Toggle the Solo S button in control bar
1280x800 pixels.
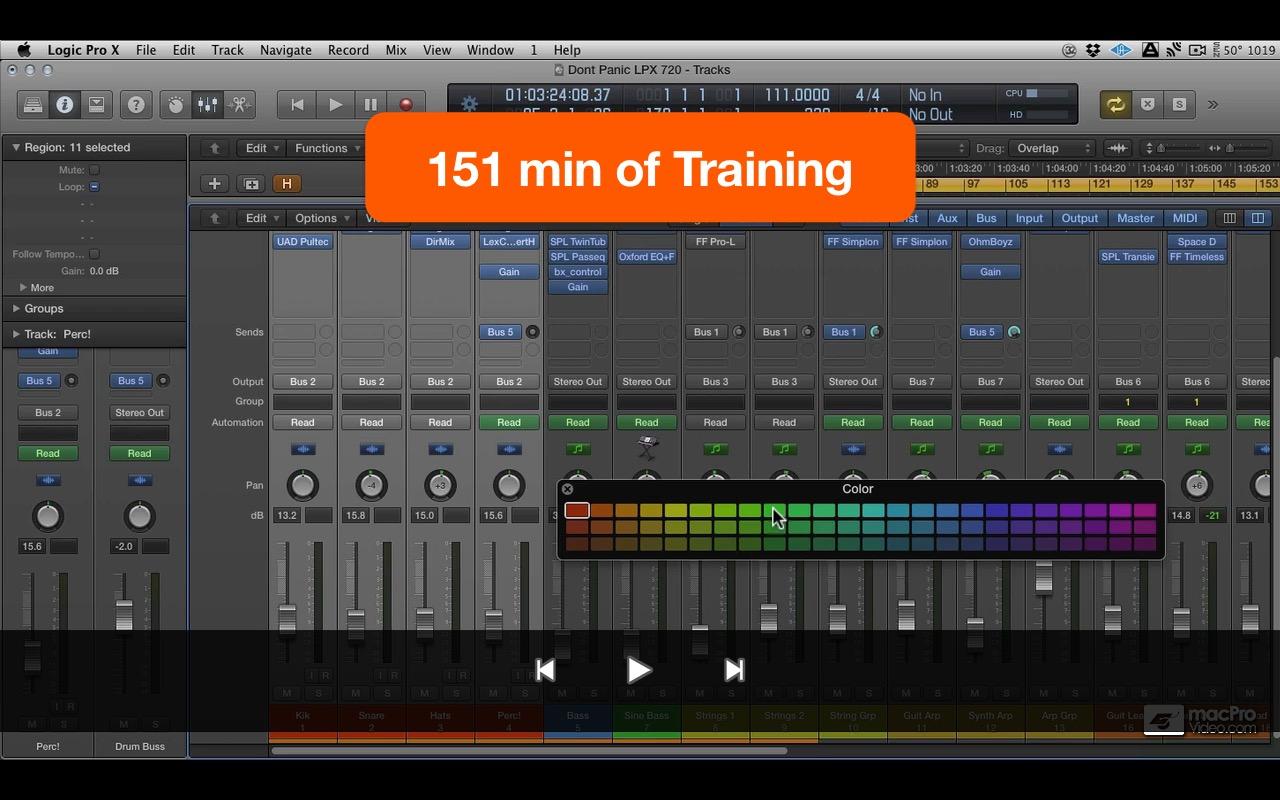(x=1179, y=104)
